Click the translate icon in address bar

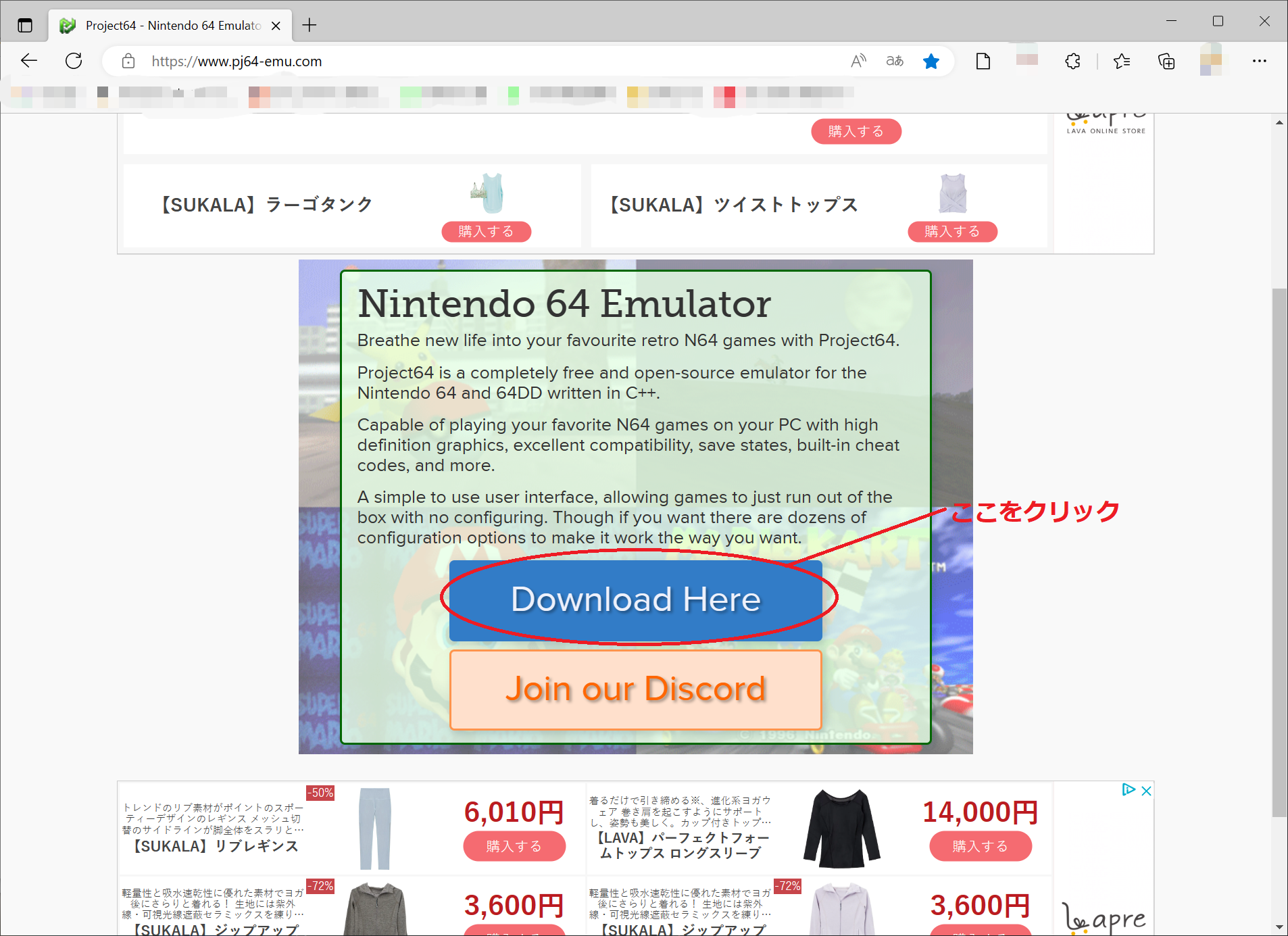[x=895, y=61]
